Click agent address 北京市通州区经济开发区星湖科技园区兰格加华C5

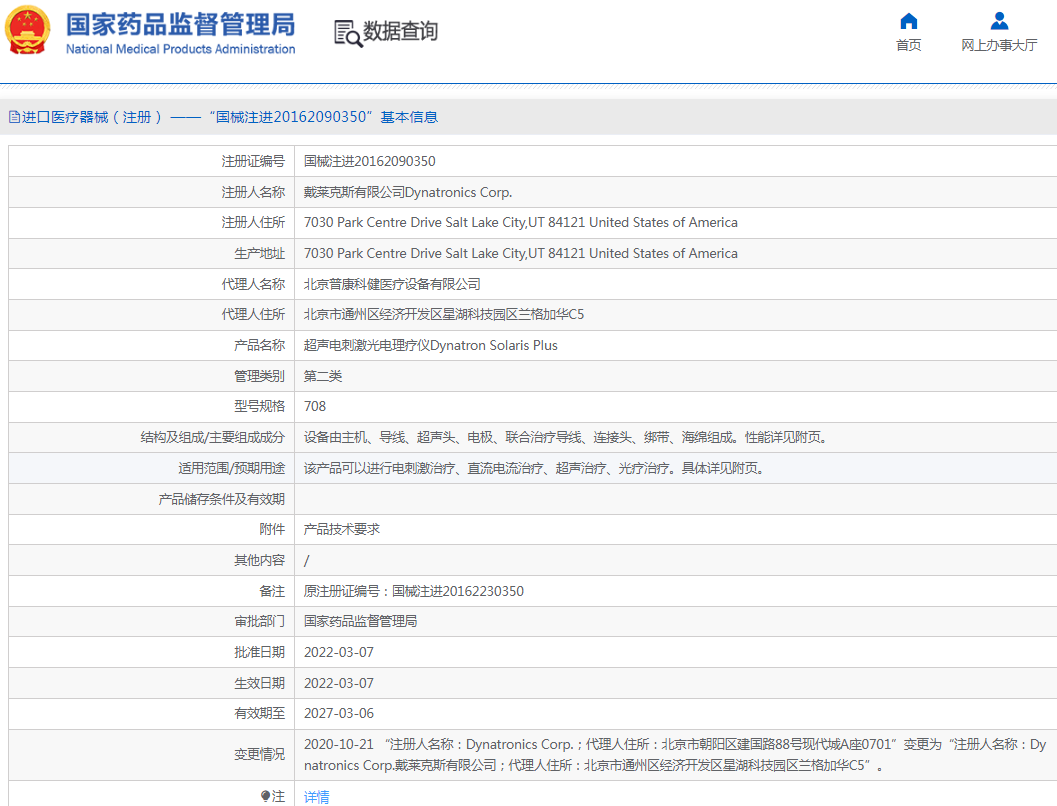(x=444, y=315)
